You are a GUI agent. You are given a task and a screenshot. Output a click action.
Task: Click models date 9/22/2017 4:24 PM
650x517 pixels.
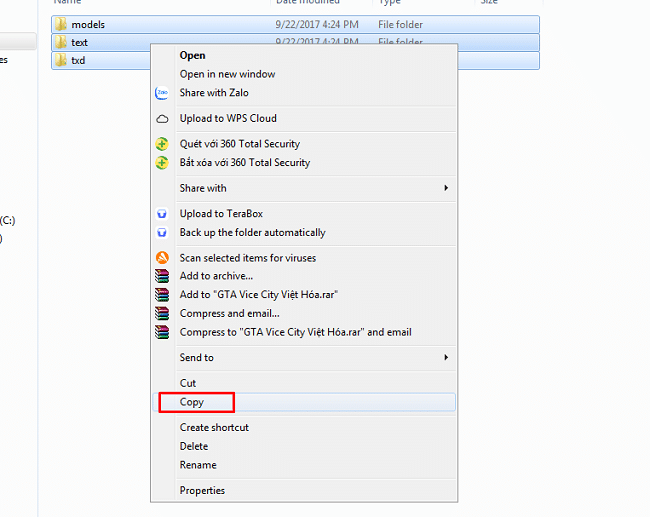317,24
